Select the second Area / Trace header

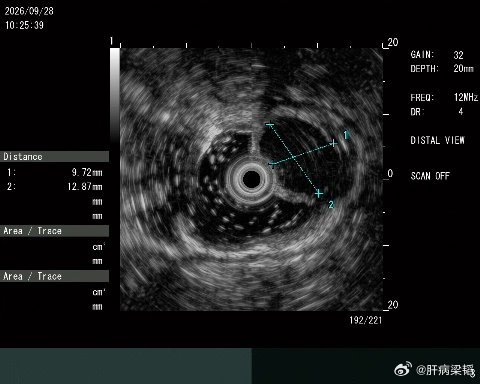click(54, 276)
